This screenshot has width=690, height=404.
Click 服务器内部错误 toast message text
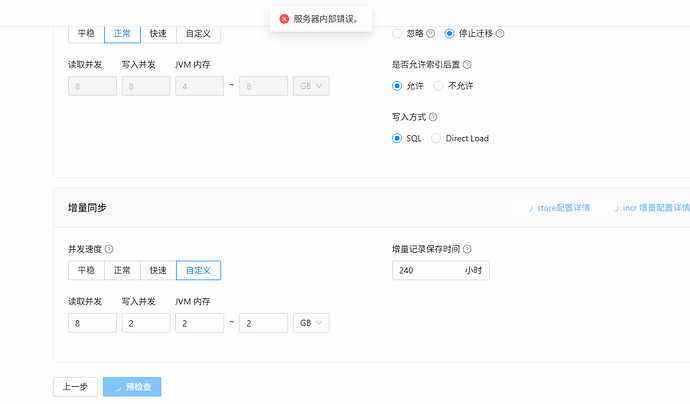tap(327, 19)
